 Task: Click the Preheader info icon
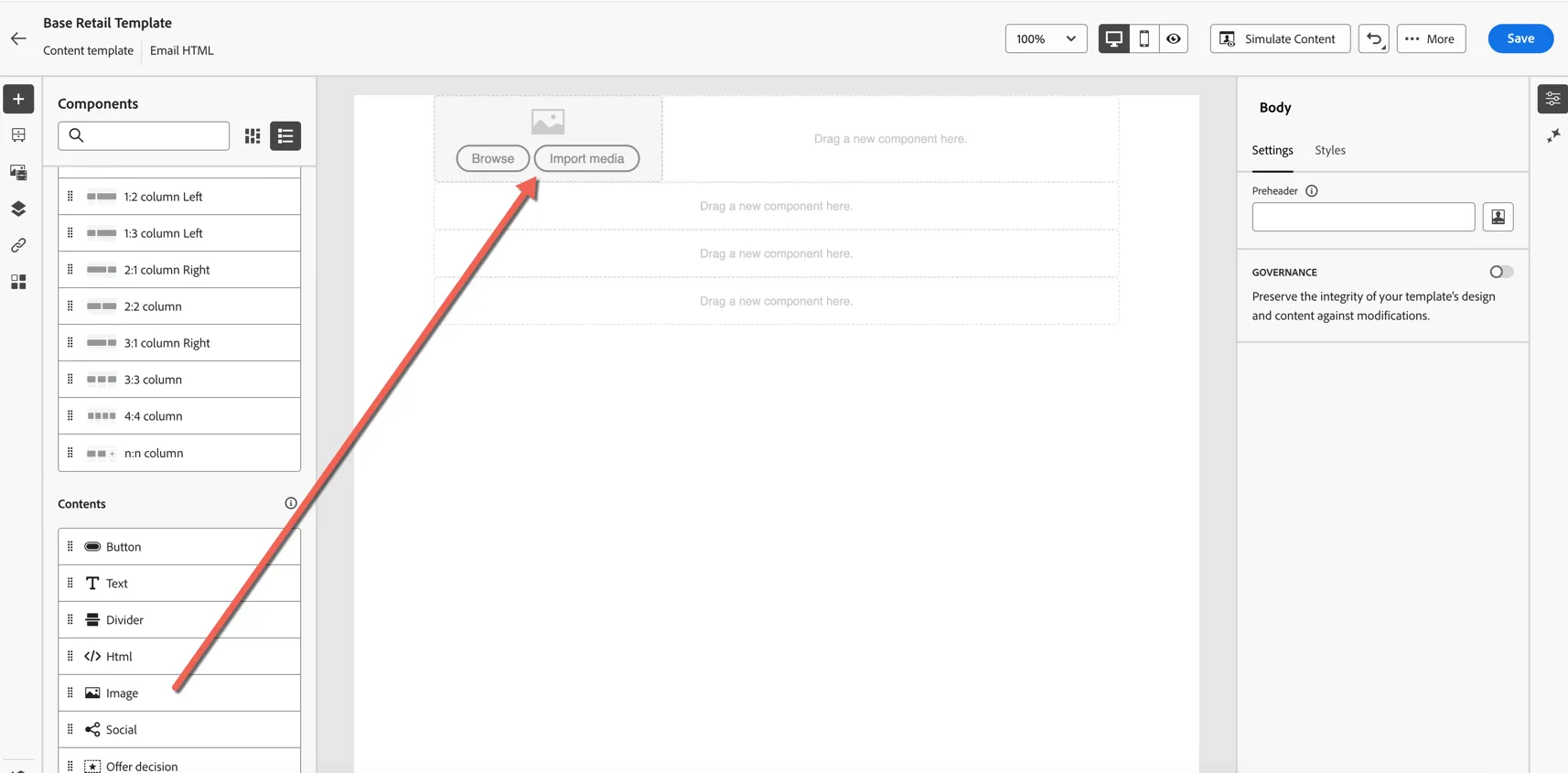pyautogui.click(x=1311, y=191)
